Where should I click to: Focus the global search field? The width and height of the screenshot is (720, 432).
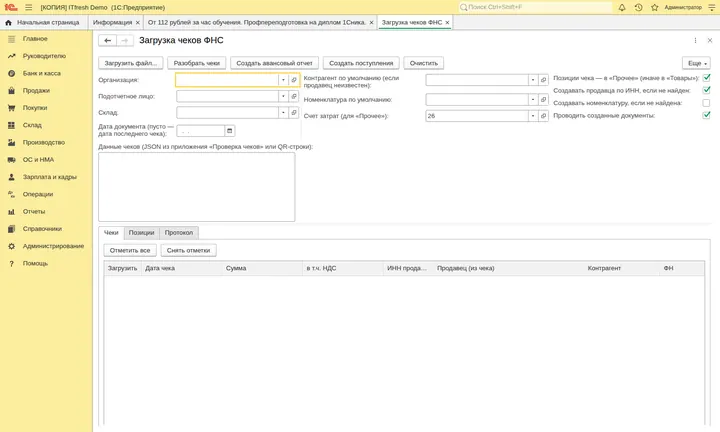pyautogui.click(x=535, y=7)
